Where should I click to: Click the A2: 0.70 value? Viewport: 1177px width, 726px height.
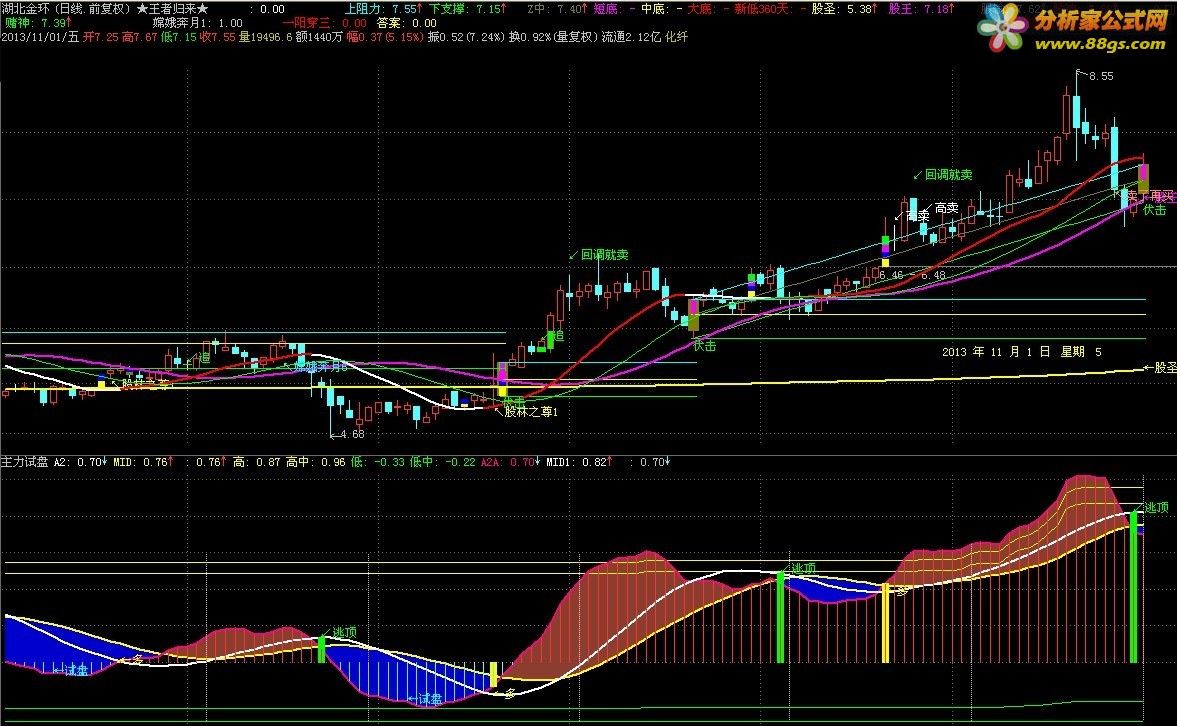80,462
